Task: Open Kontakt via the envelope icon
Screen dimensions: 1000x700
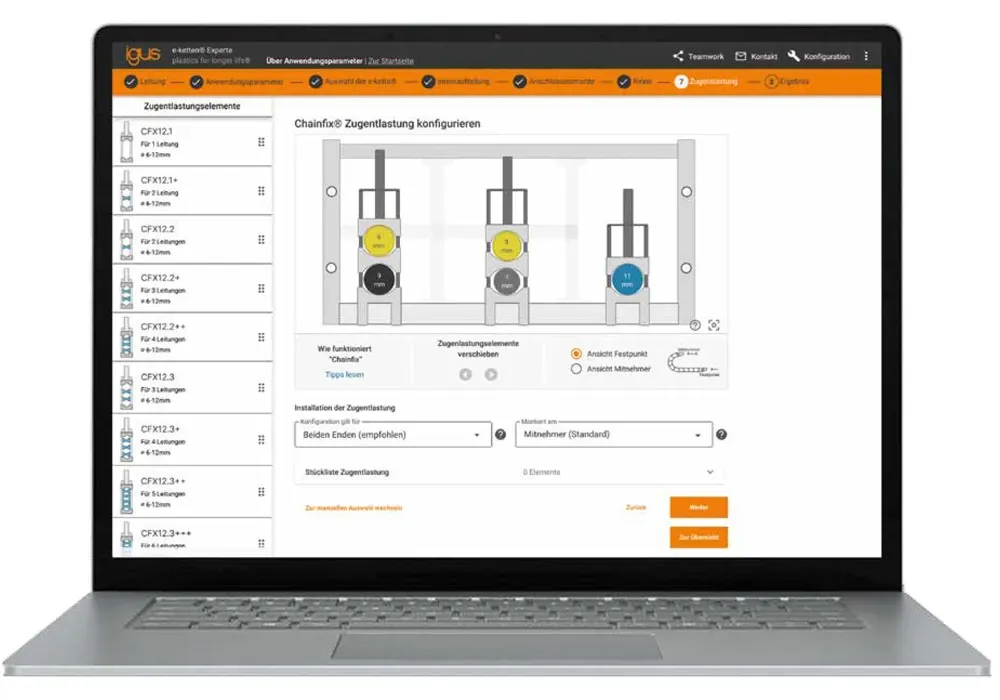Action: 741,56
